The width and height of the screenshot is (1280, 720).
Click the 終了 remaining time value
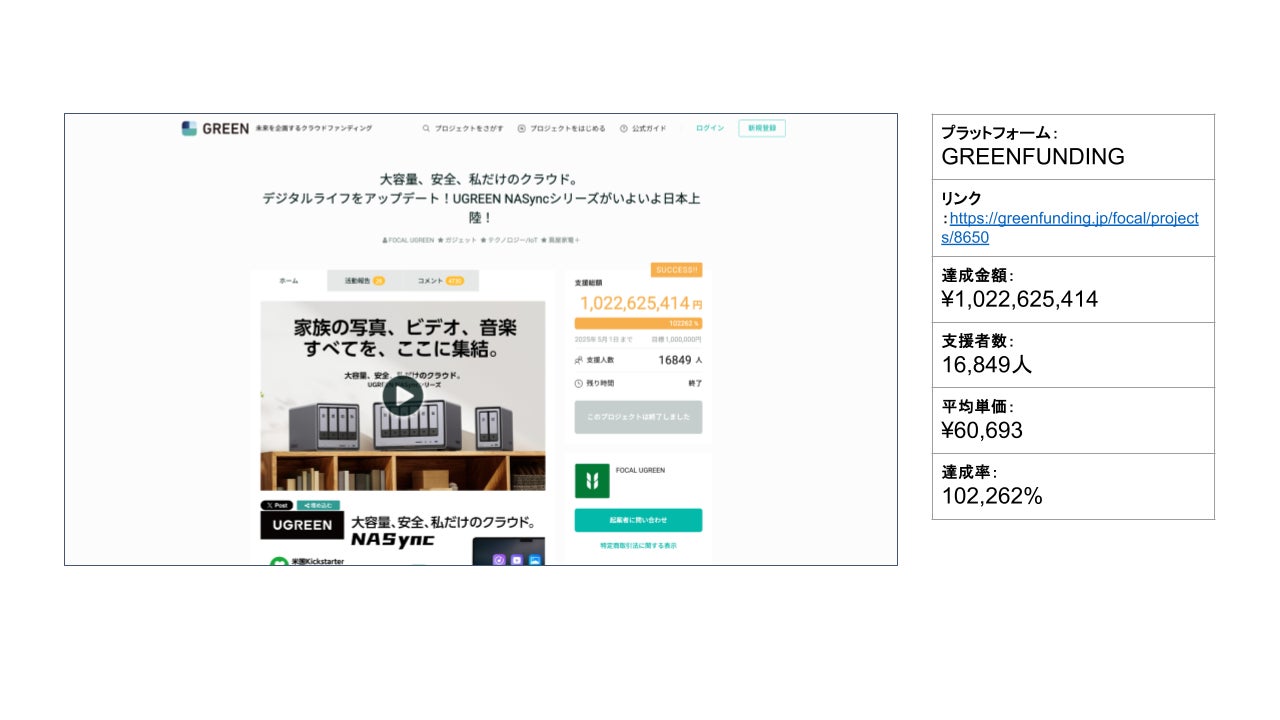pyautogui.click(x=695, y=383)
